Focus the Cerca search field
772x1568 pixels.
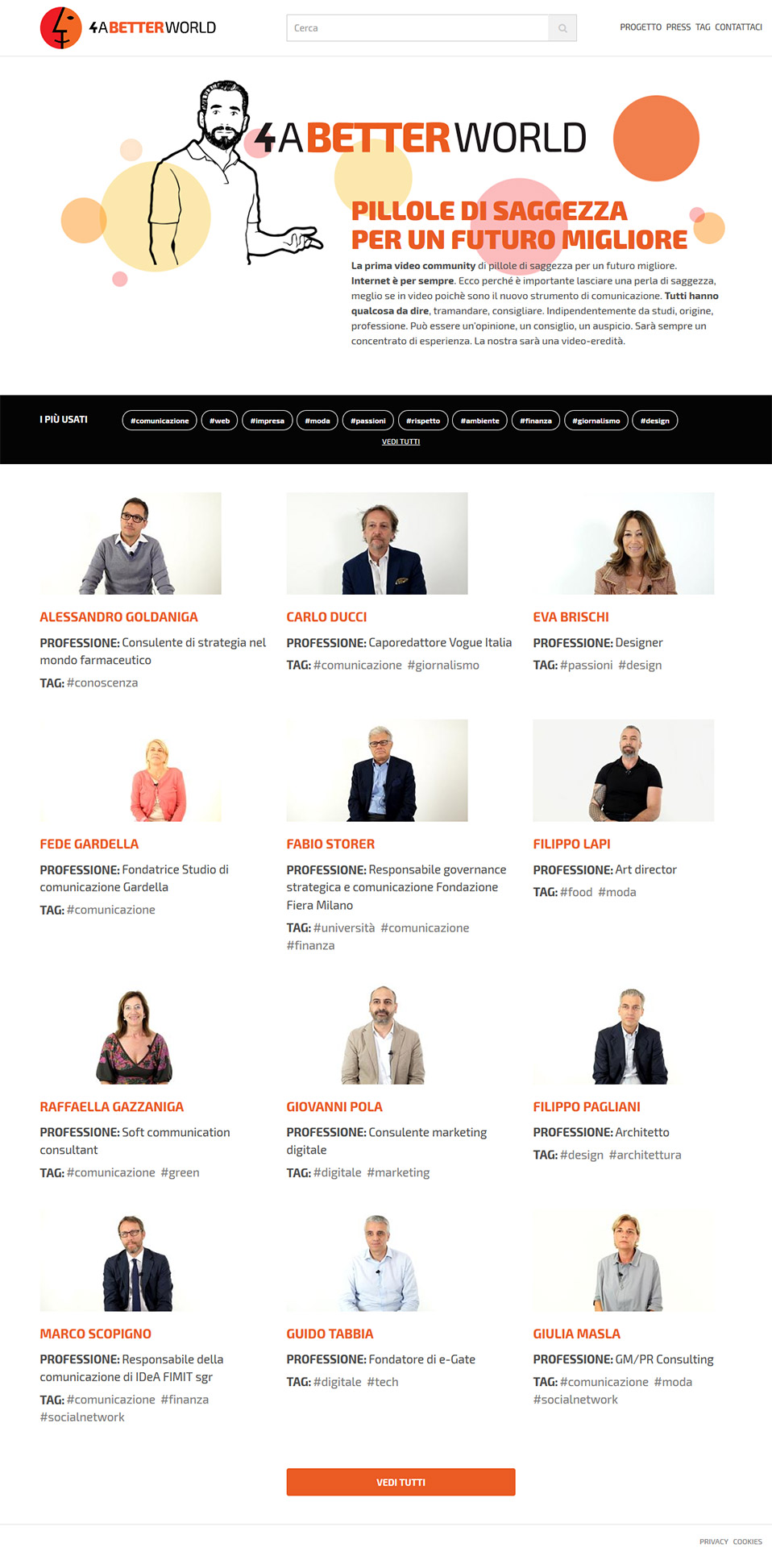(417, 28)
